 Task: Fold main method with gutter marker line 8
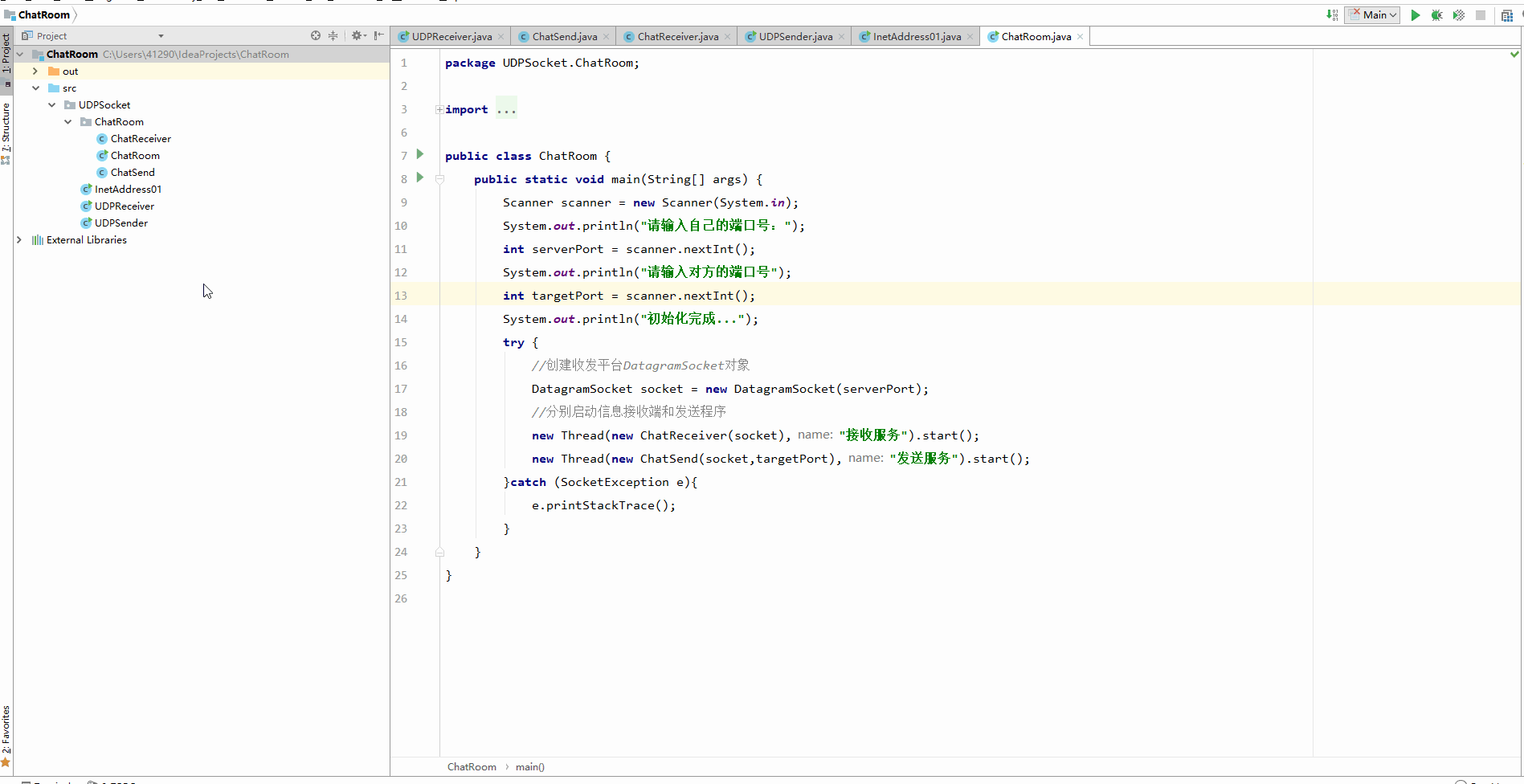[439, 179]
